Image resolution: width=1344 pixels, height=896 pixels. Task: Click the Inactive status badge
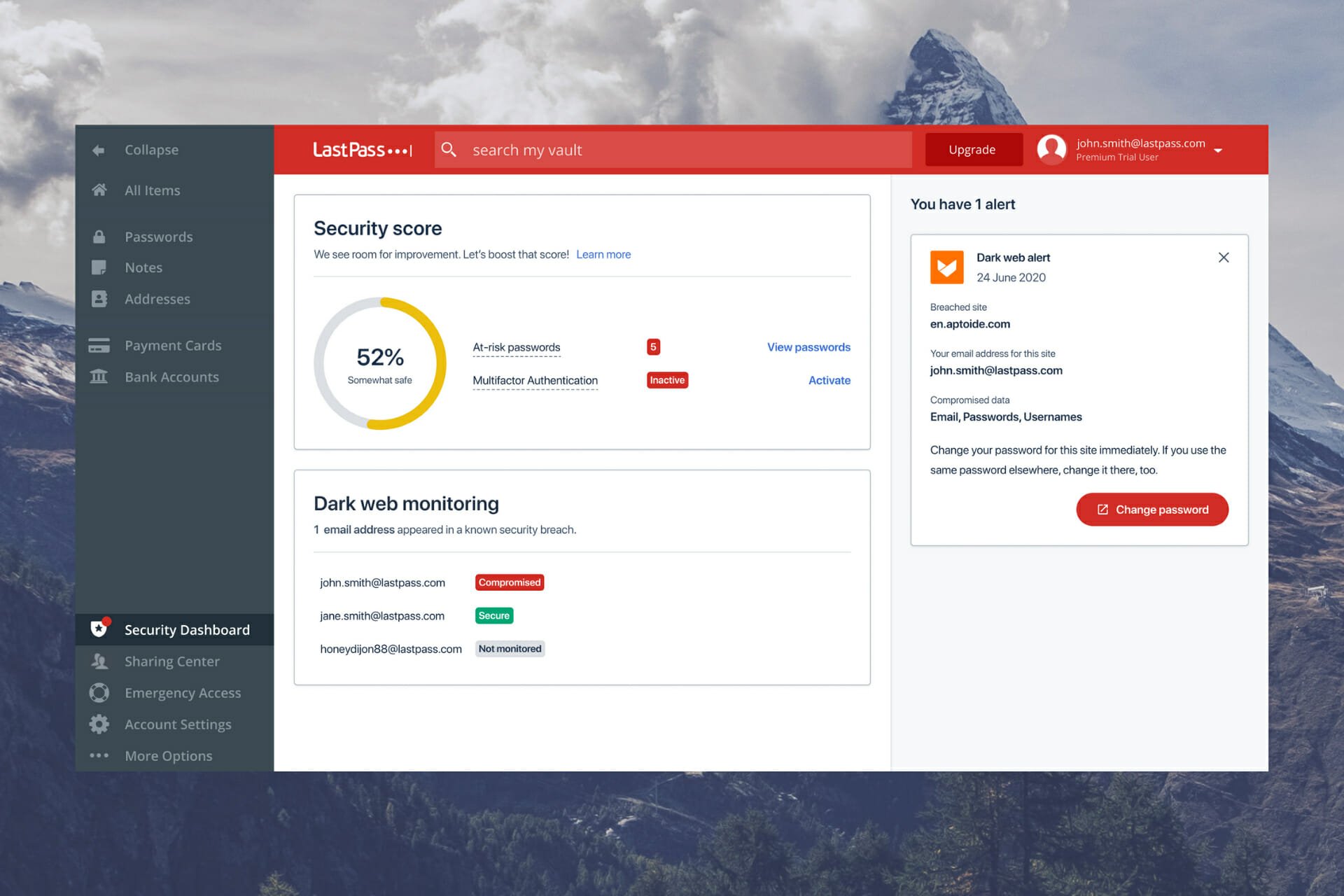click(667, 380)
